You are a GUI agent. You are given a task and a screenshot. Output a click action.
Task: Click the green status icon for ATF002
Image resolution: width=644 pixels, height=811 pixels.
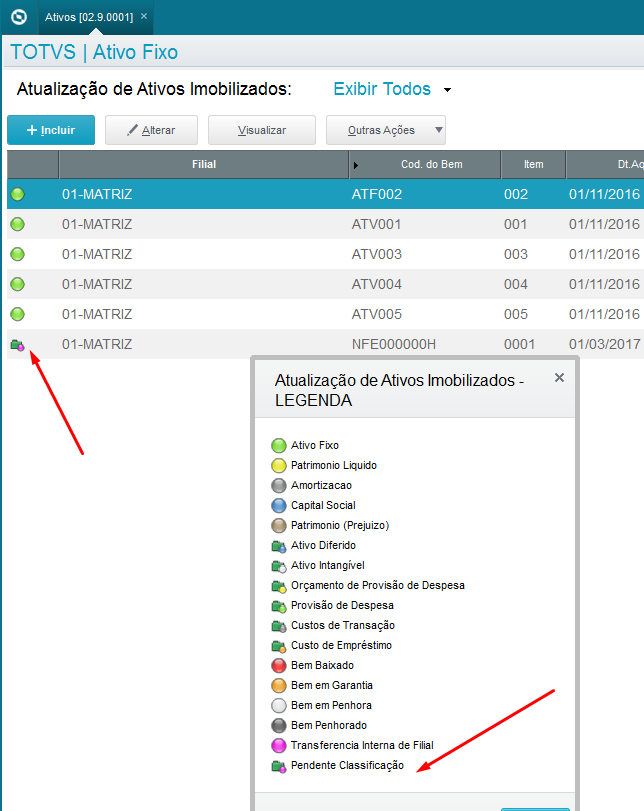(18, 194)
